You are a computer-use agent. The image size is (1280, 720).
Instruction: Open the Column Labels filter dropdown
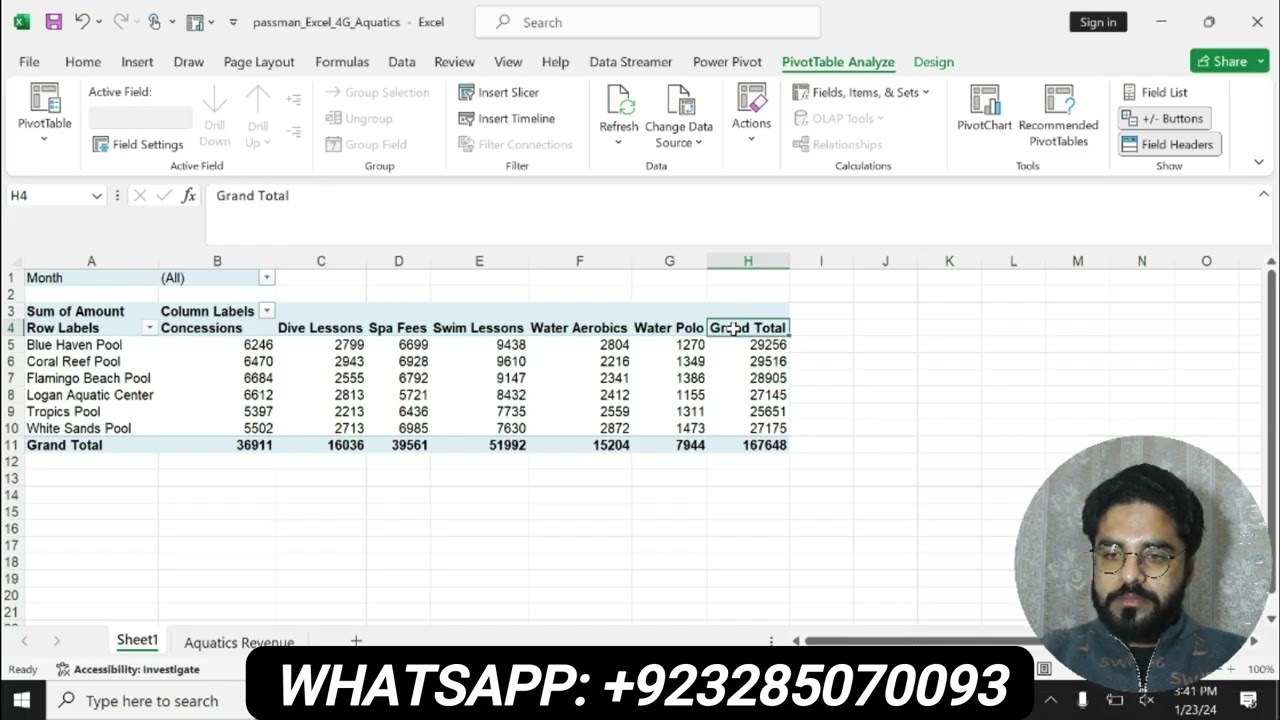pyautogui.click(x=266, y=311)
